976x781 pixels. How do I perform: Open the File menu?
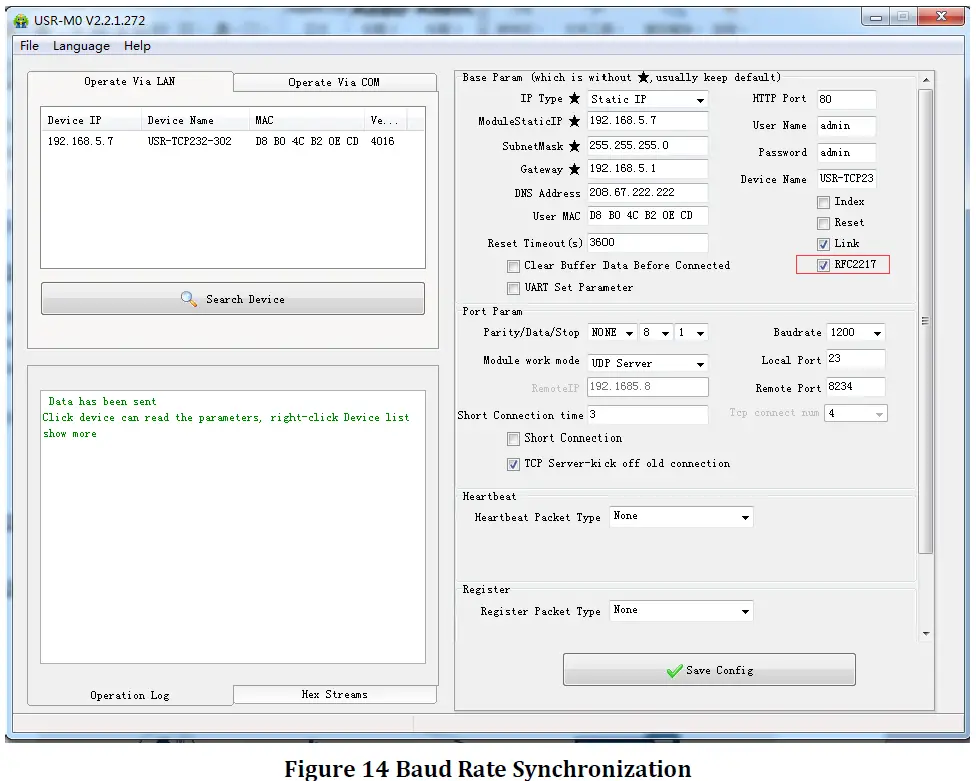click(x=29, y=46)
